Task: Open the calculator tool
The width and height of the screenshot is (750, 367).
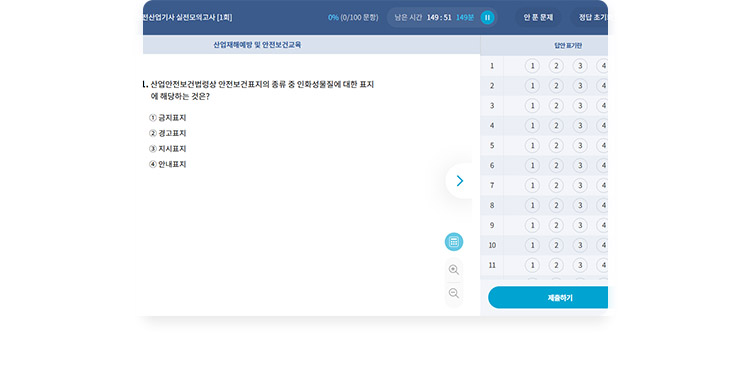Action: point(454,242)
